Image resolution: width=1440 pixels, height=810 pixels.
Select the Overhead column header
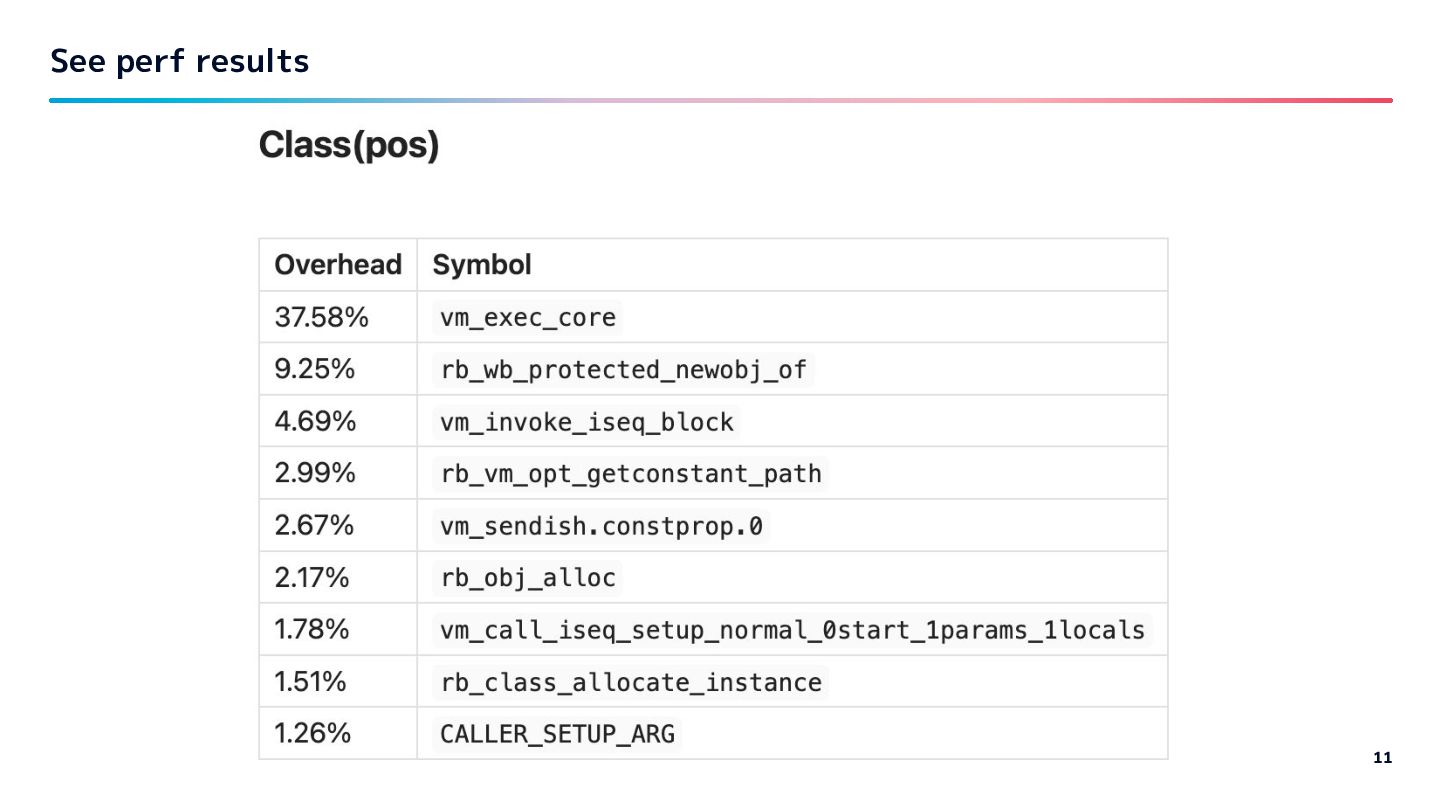click(337, 265)
